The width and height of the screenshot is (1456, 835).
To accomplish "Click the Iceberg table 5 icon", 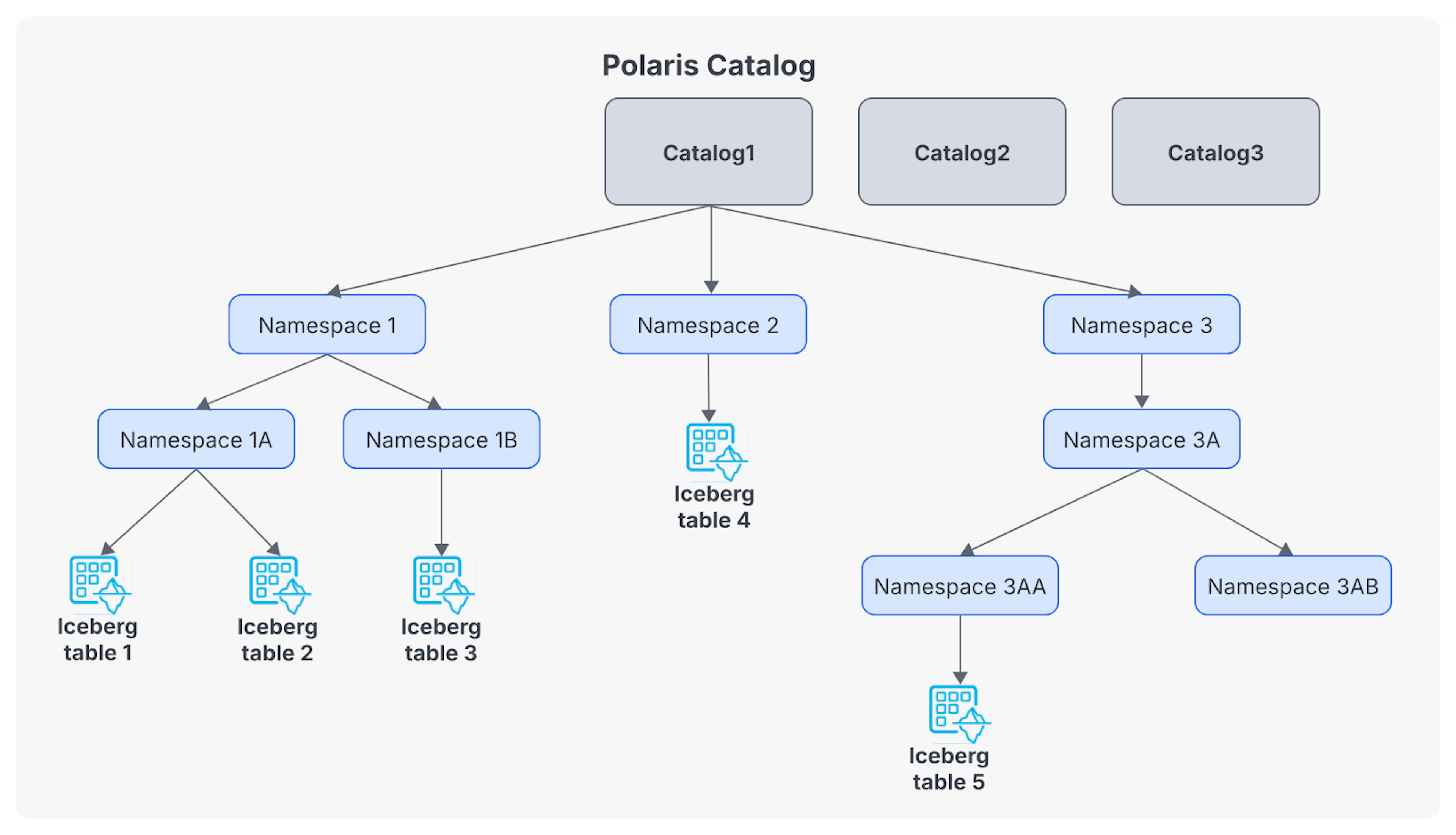I will (x=960, y=714).
